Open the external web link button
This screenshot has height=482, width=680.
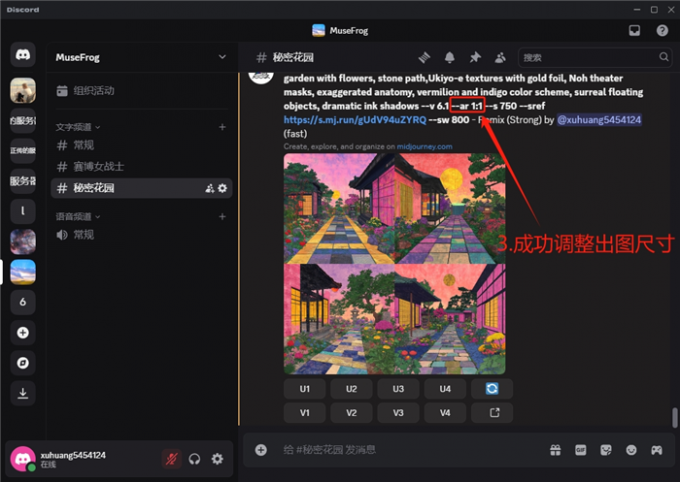(x=492, y=413)
